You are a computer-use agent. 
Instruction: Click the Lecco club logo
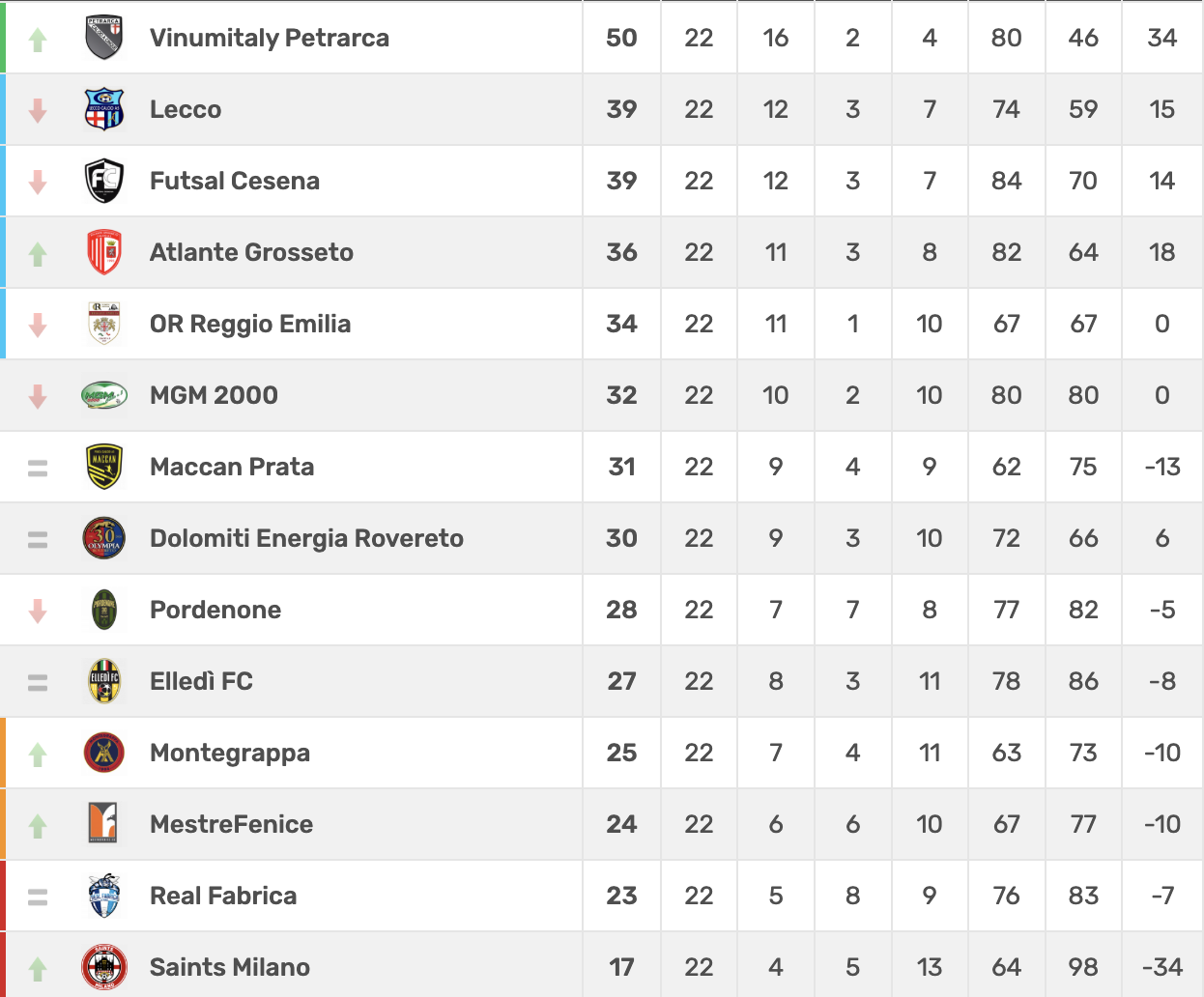pos(104,109)
